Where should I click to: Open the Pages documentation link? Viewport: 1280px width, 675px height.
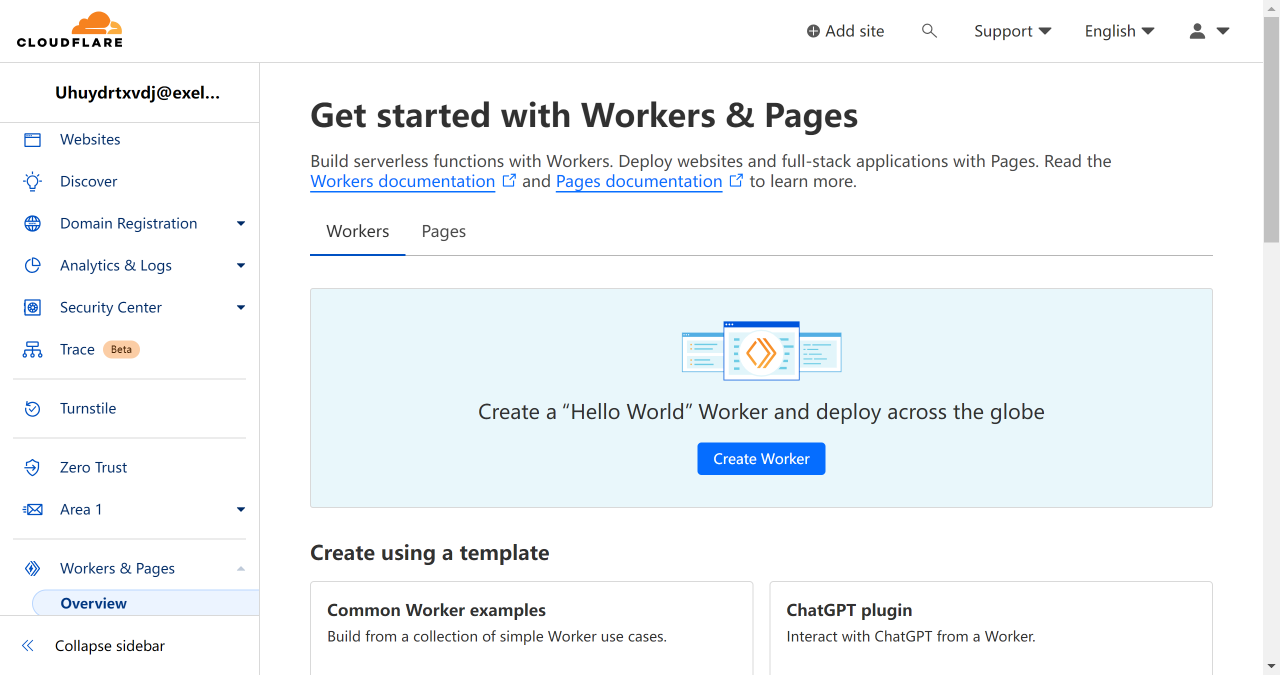[x=639, y=182]
